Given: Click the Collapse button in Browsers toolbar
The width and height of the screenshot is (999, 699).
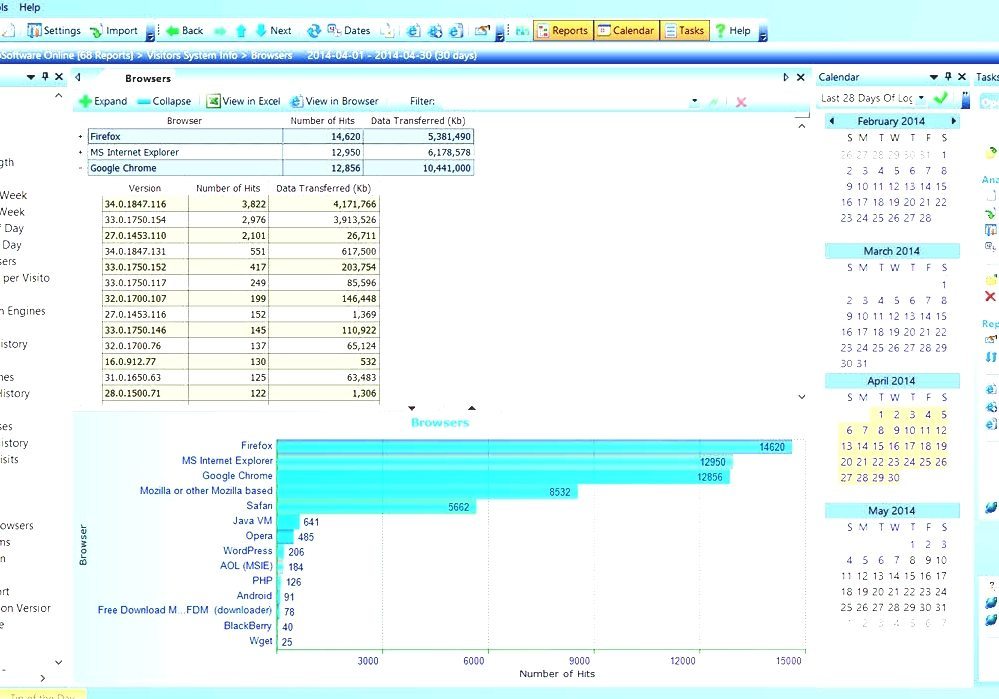Looking at the screenshot, I should pyautogui.click(x=165, y=101).
